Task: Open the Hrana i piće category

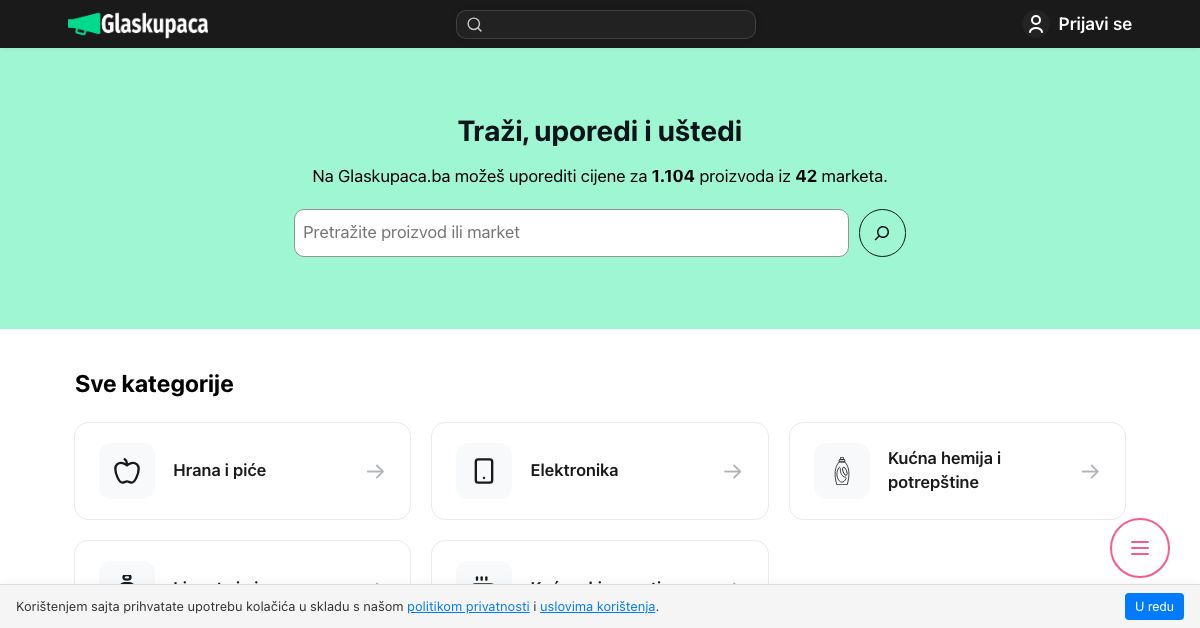Action: click(242, 471)
